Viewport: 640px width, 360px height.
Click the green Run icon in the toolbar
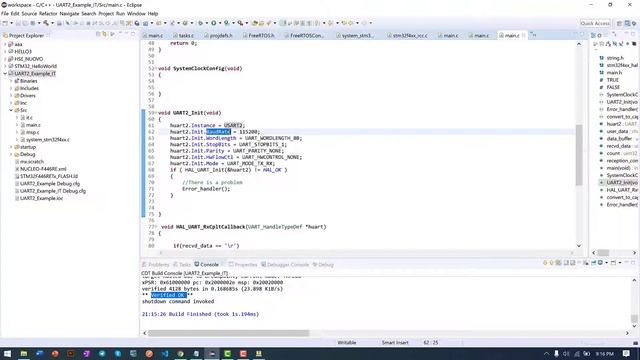coord(213,23)
